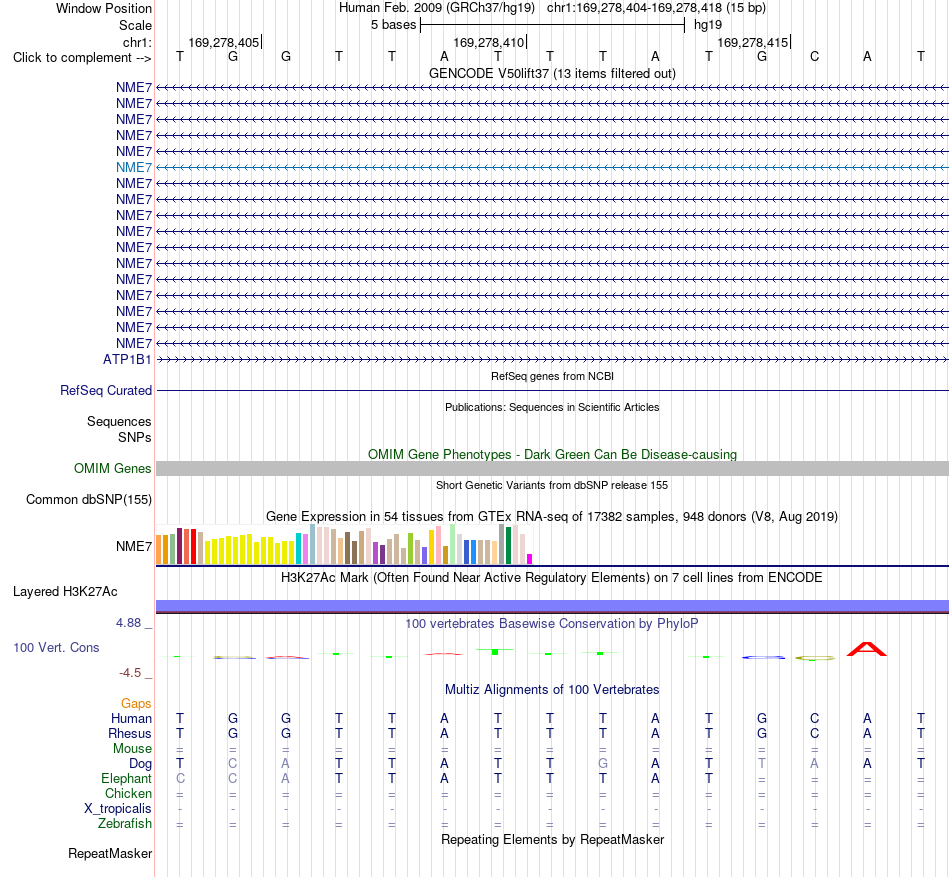Click position marker 169,278,410

point(488,42)
